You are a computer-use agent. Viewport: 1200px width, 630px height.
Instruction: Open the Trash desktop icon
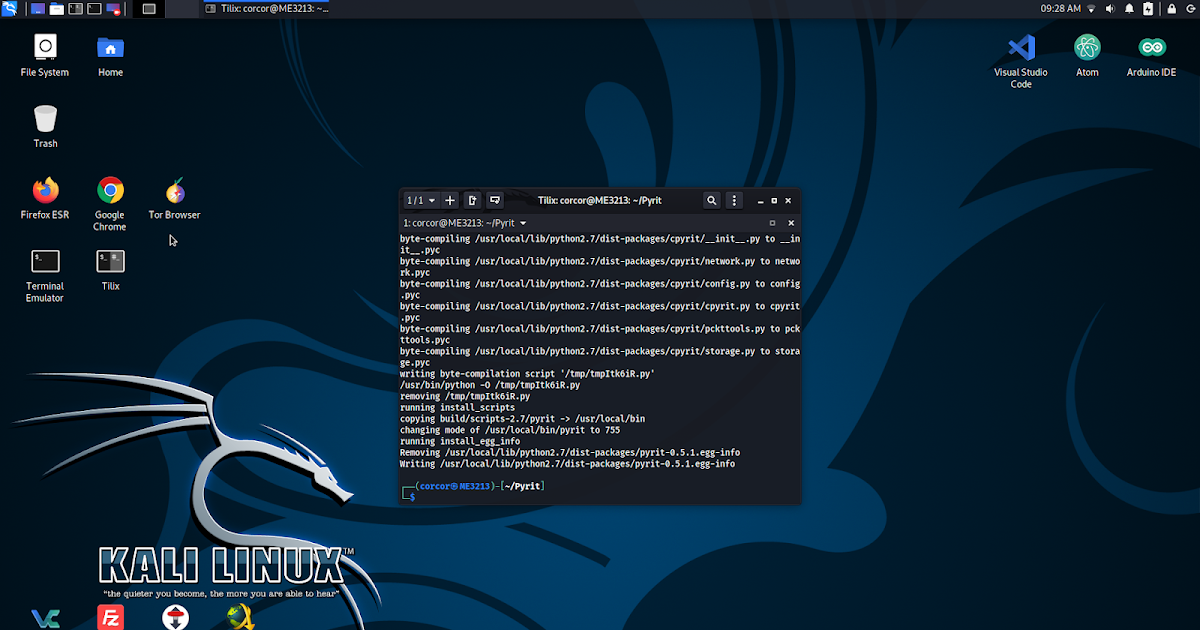point(44,120)
